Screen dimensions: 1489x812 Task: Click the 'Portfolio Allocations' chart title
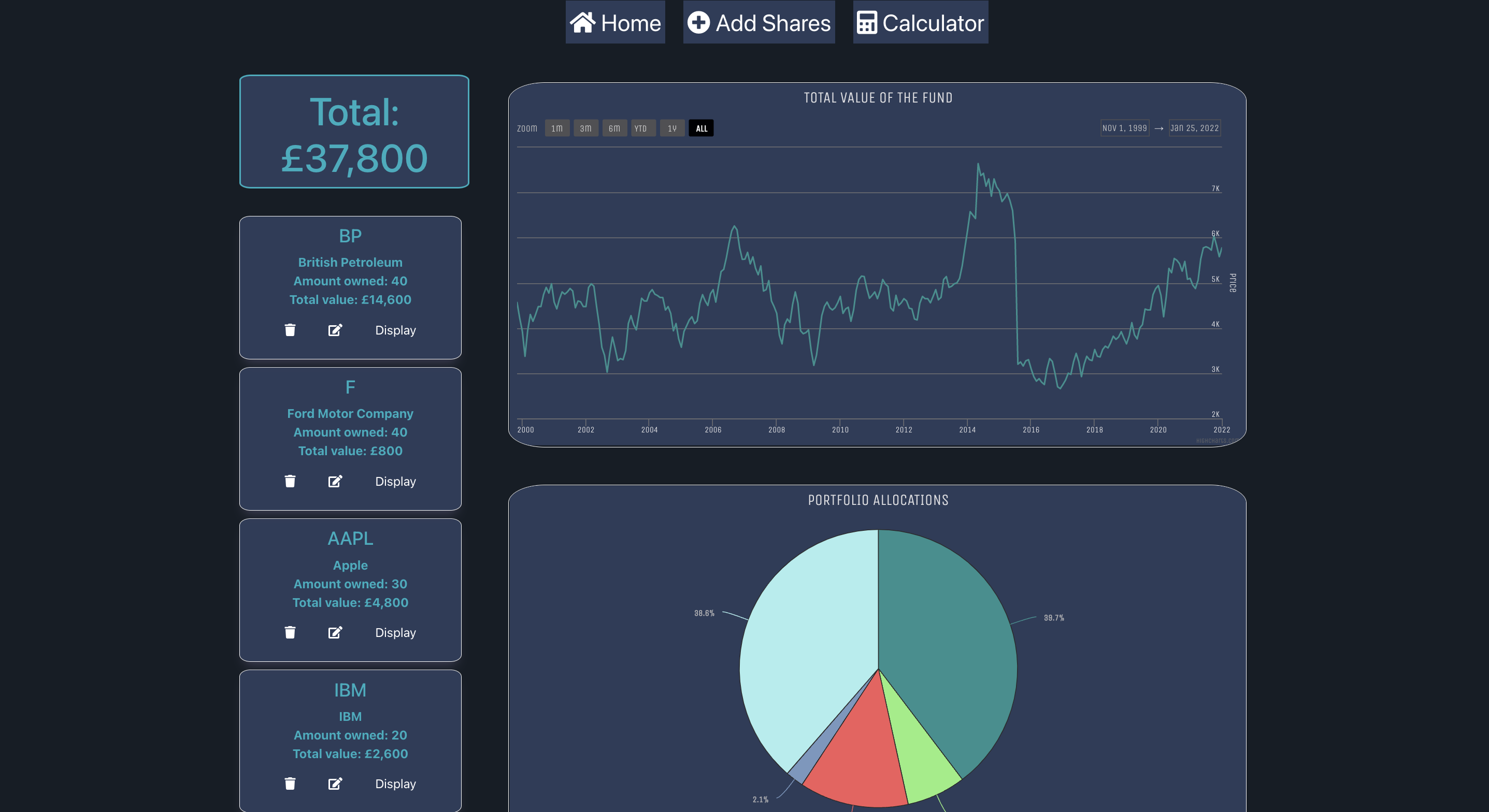(x=878, y=500)
